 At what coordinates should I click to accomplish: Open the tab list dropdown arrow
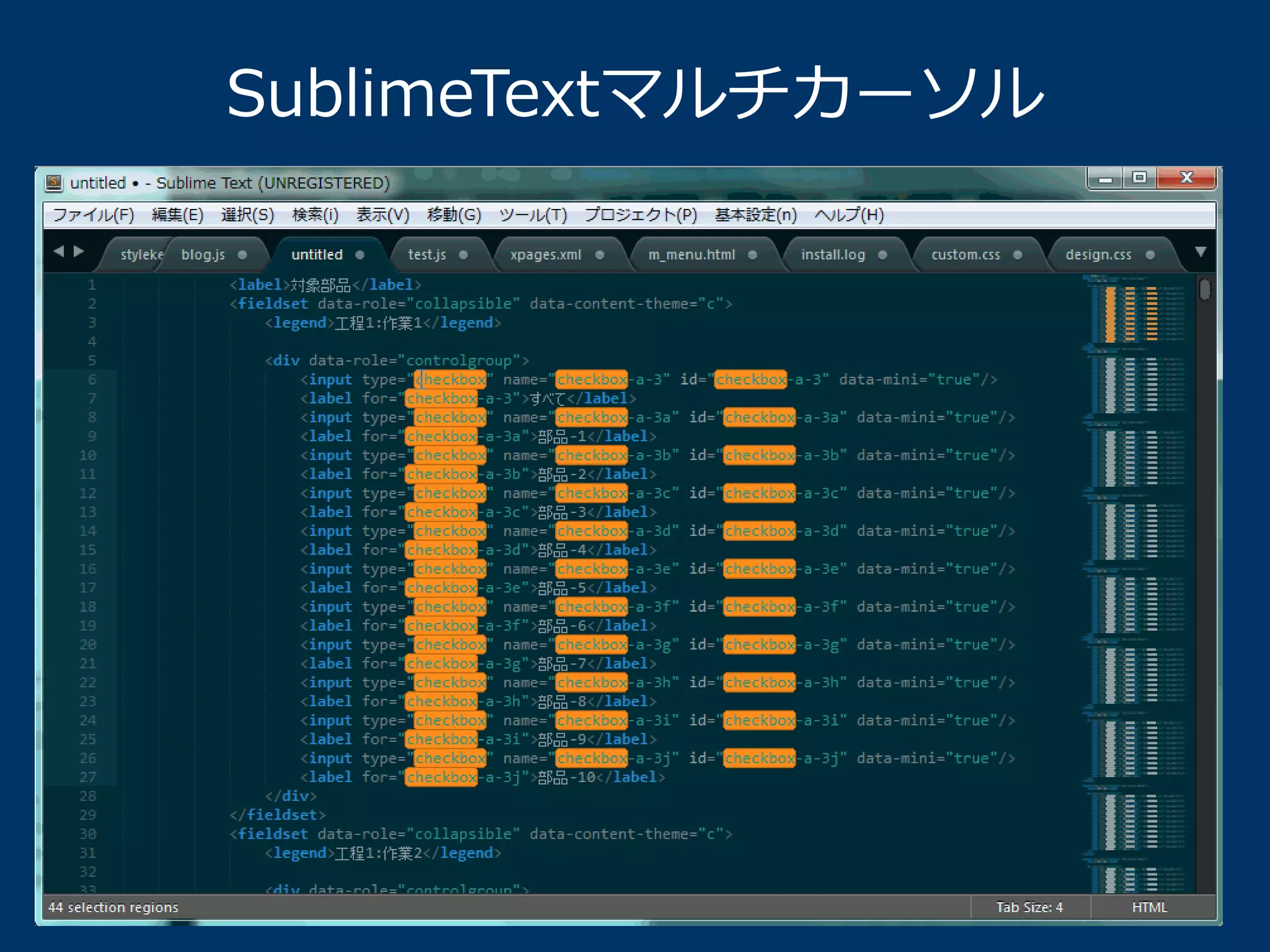click(1201, 252)
